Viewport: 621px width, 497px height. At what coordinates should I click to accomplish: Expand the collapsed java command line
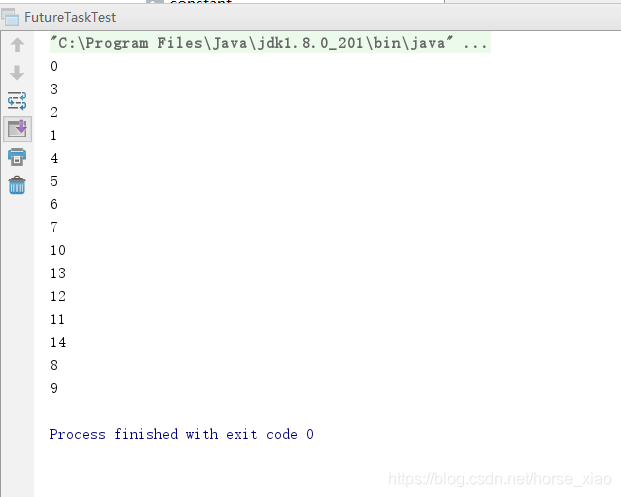click(270, 43)
